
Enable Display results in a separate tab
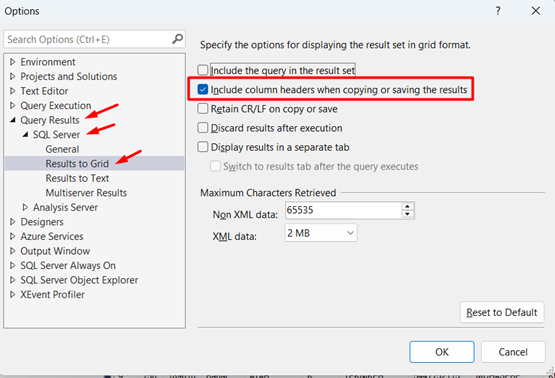coord(202,147)
